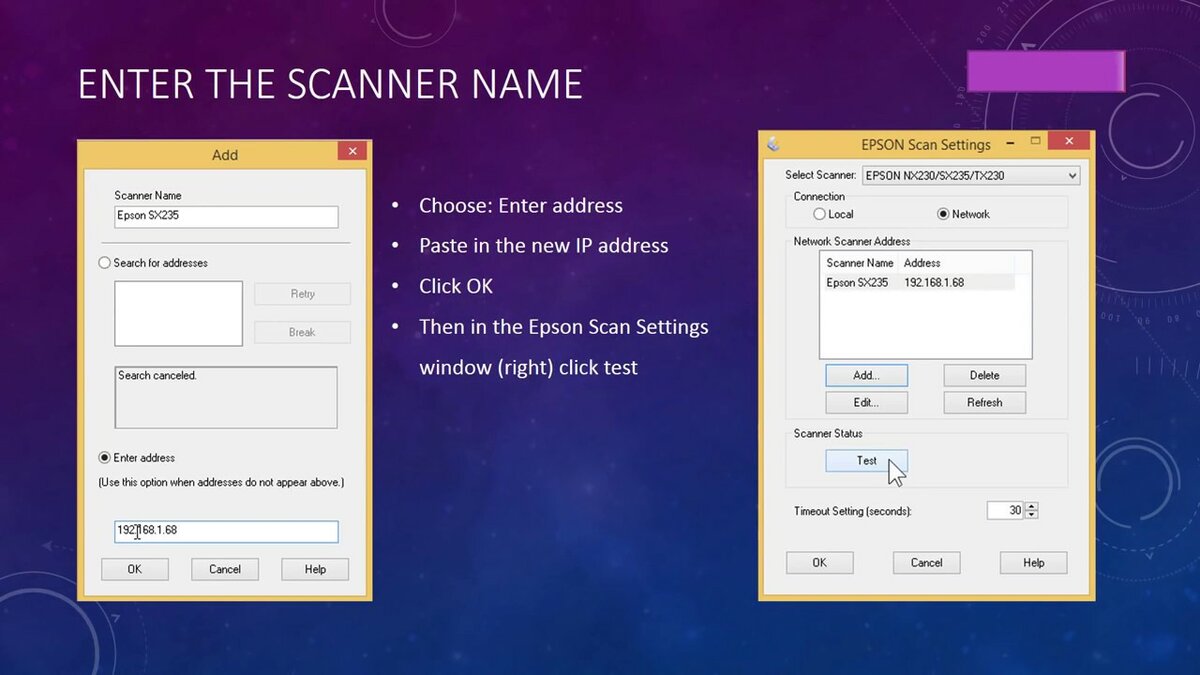The height and width of the screenshot is (675, 1200).
Task: Close the EPSON Scan Settings window
Action: pos(1069,141)
